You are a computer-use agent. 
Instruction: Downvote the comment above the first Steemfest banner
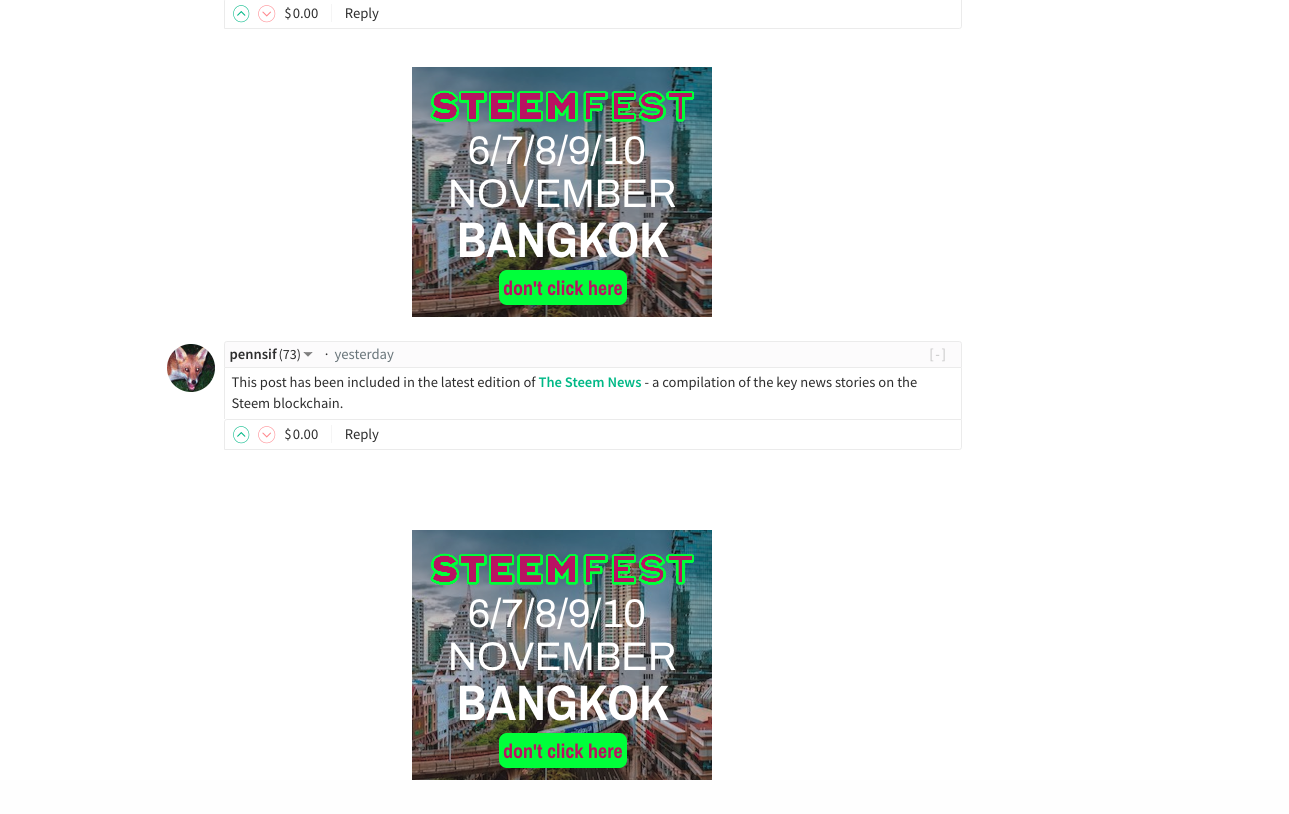266,14
